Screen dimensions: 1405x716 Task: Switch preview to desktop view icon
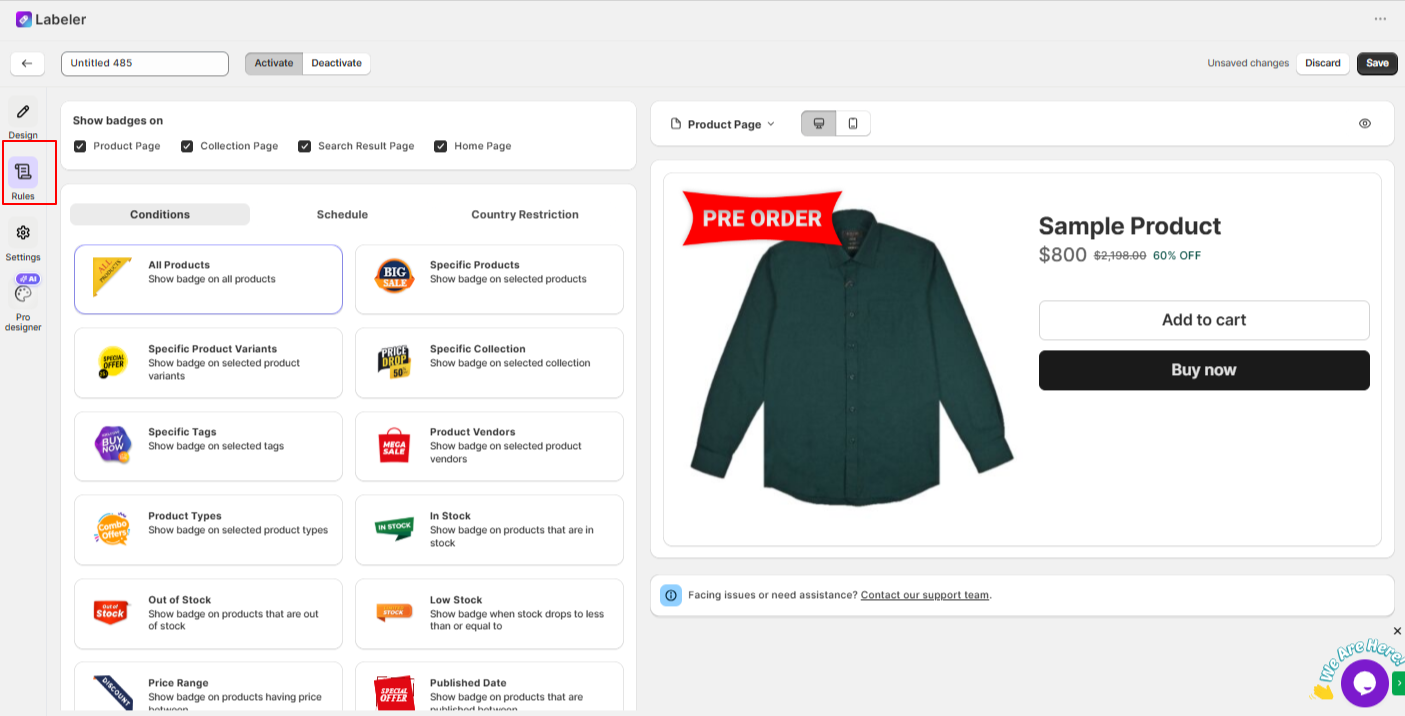(819, 124)
